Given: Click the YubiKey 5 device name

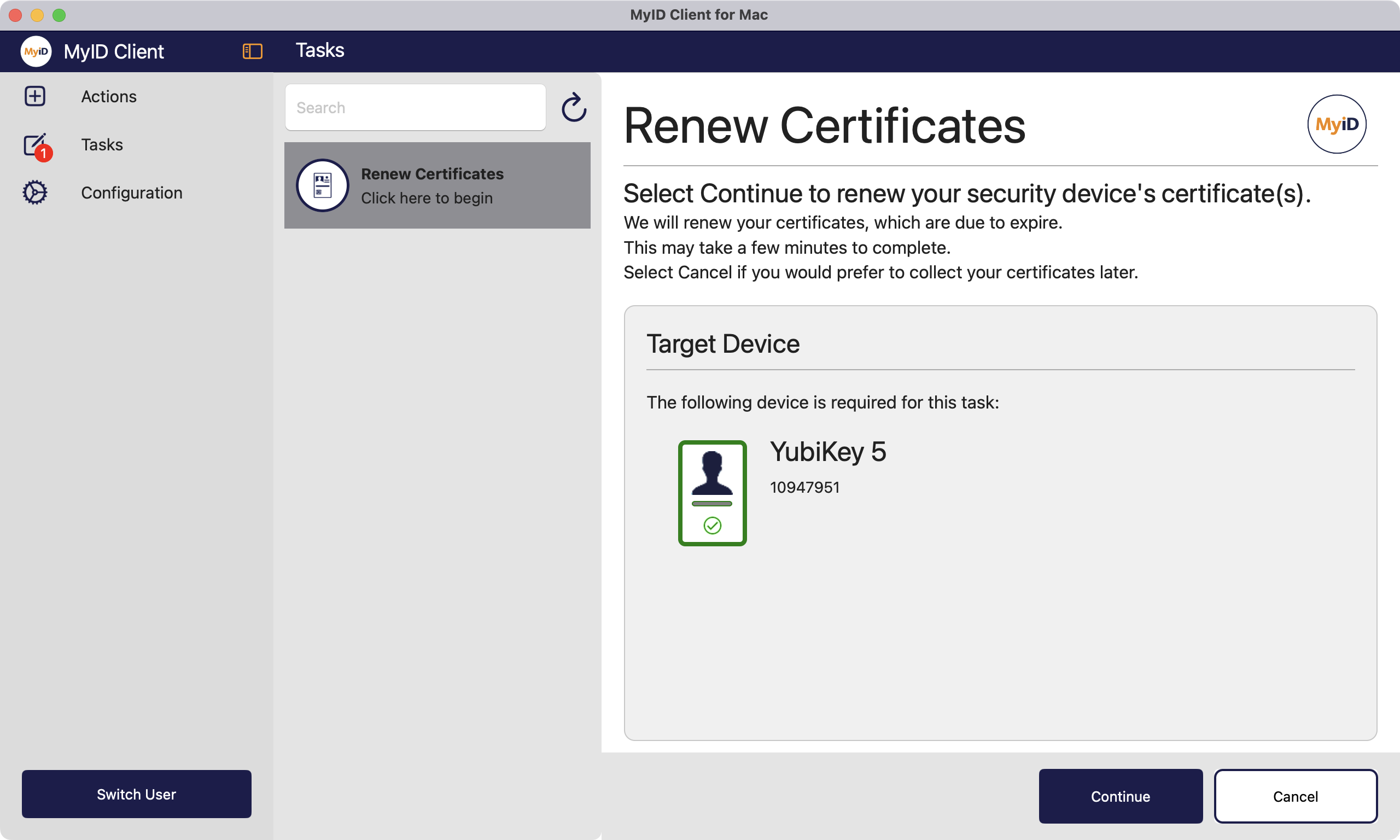Looking at the screenshot, I should [x=828, y=452].
